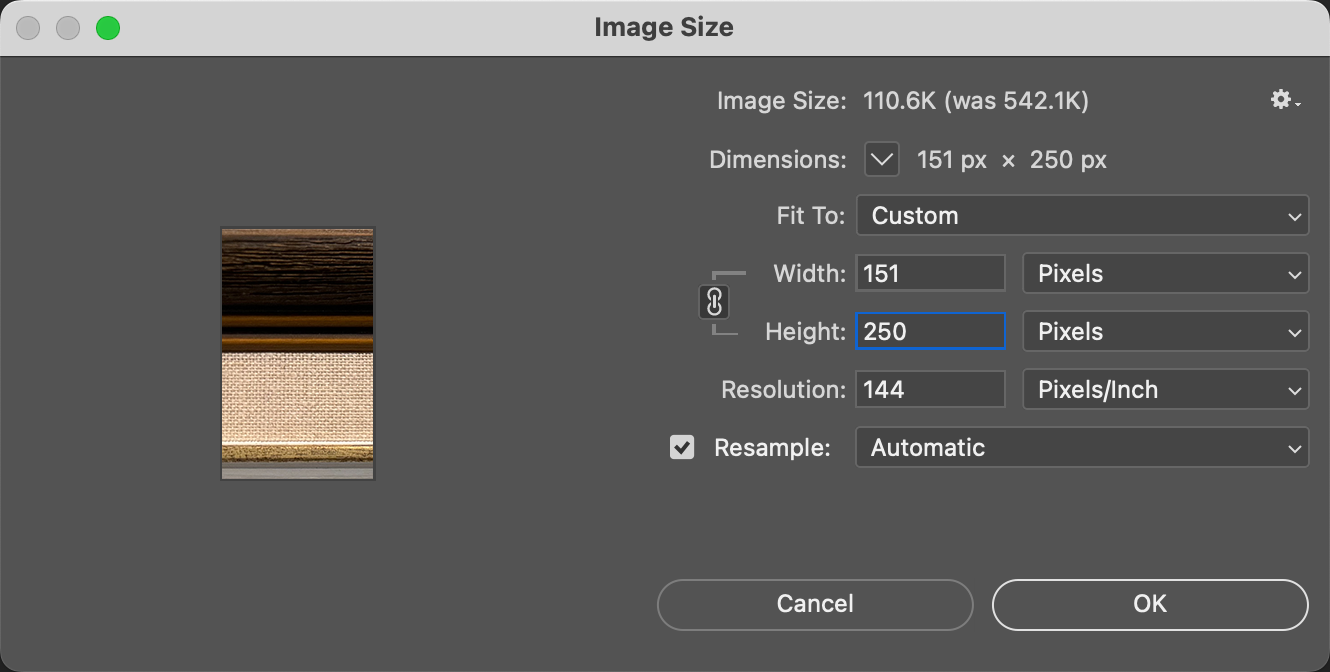Click into the Width value field
Viewport: 1330px width, 672px height.
coord(930,274)
